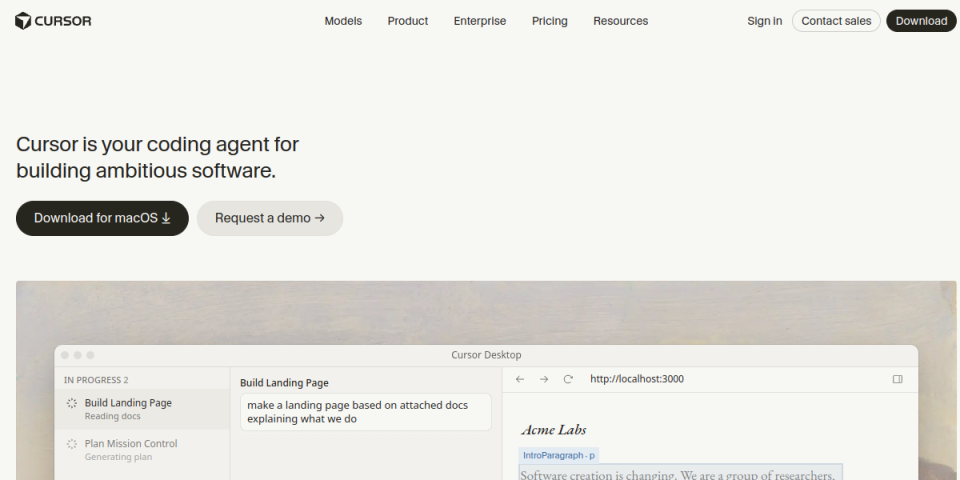Click the Cursor Desktop window title
The height and width of the screenshot is (480, 960).
point(486,355)
